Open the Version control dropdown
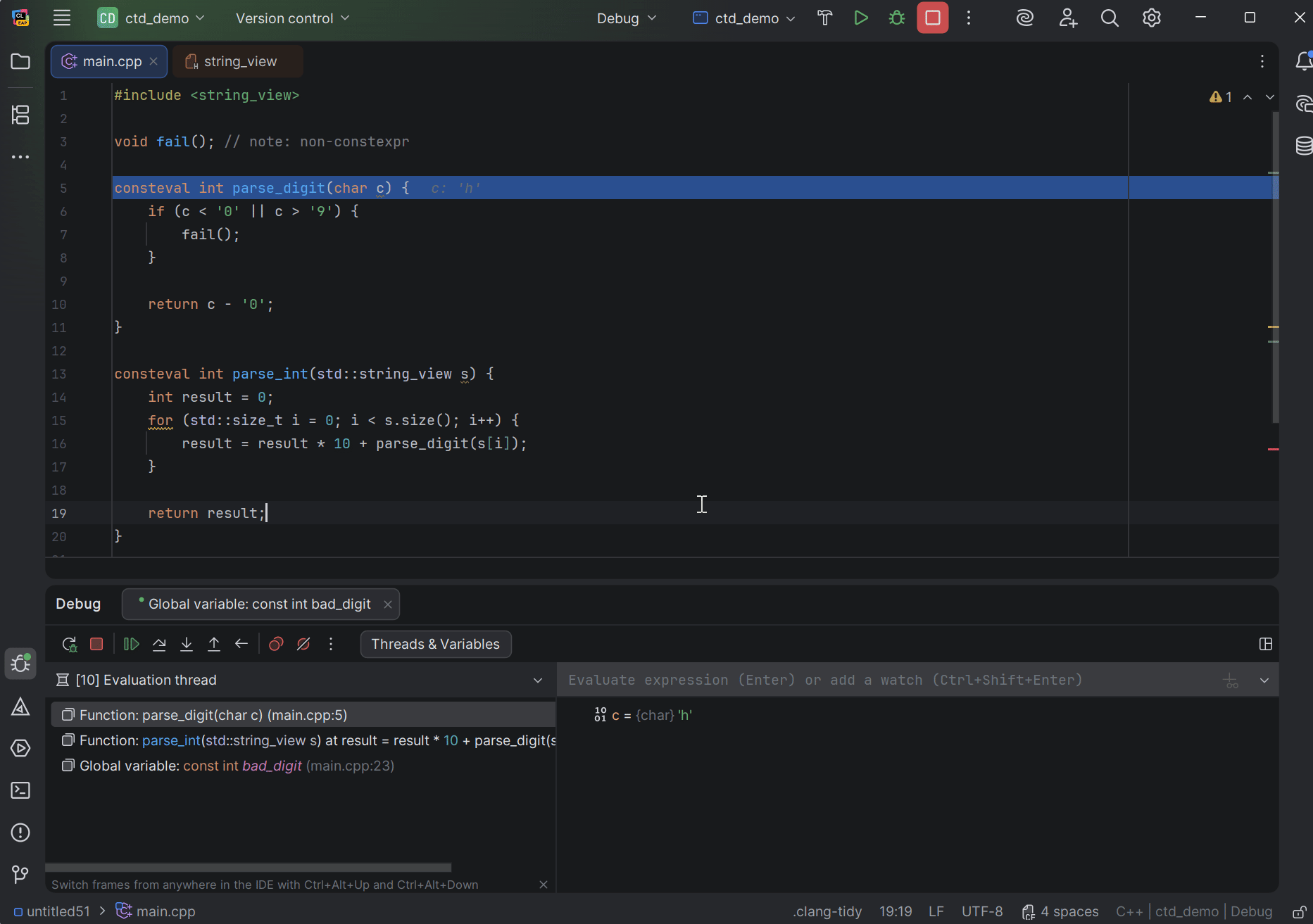This screenshot has width=1313, height=924. (x=291, y=18)
